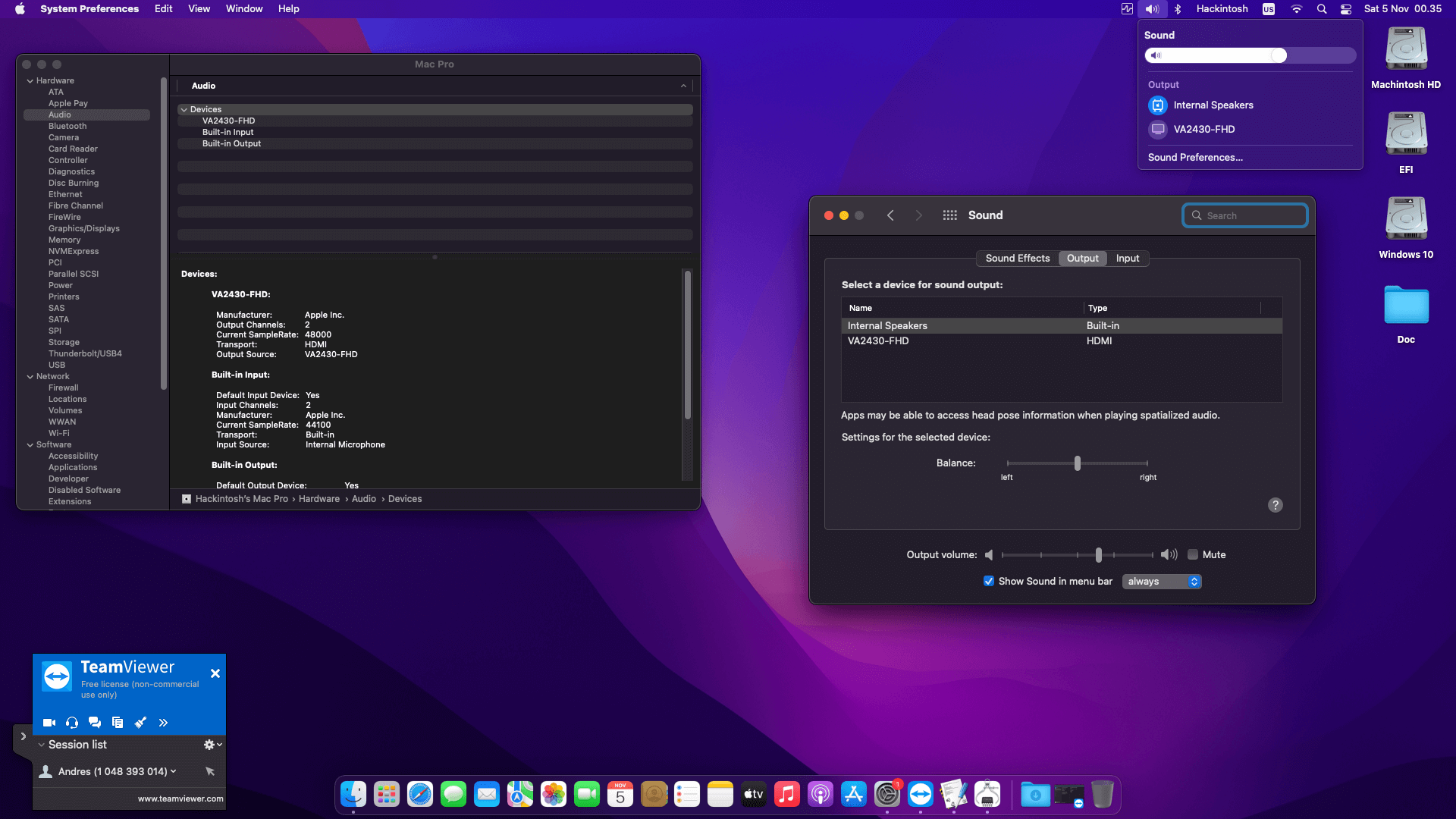This screenshot has width=1456, height=819.
Task: Click TeamViewer whiteboard brush icon
Action: [140, 723]
